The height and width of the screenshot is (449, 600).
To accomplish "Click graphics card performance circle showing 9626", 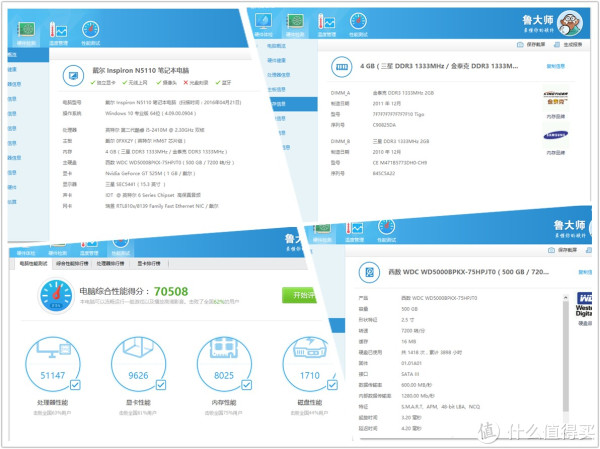I will [139, 364].
